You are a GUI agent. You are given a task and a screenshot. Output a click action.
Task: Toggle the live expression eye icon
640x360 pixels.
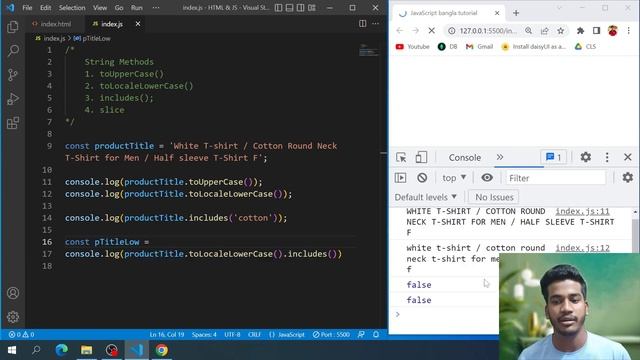click(x=487, y=178)
